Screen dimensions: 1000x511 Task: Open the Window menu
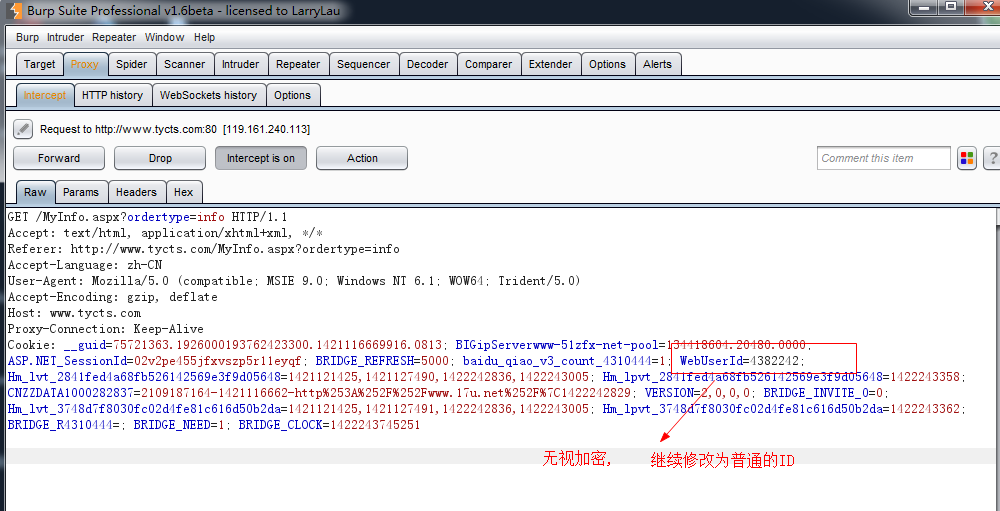pos(165,37)
